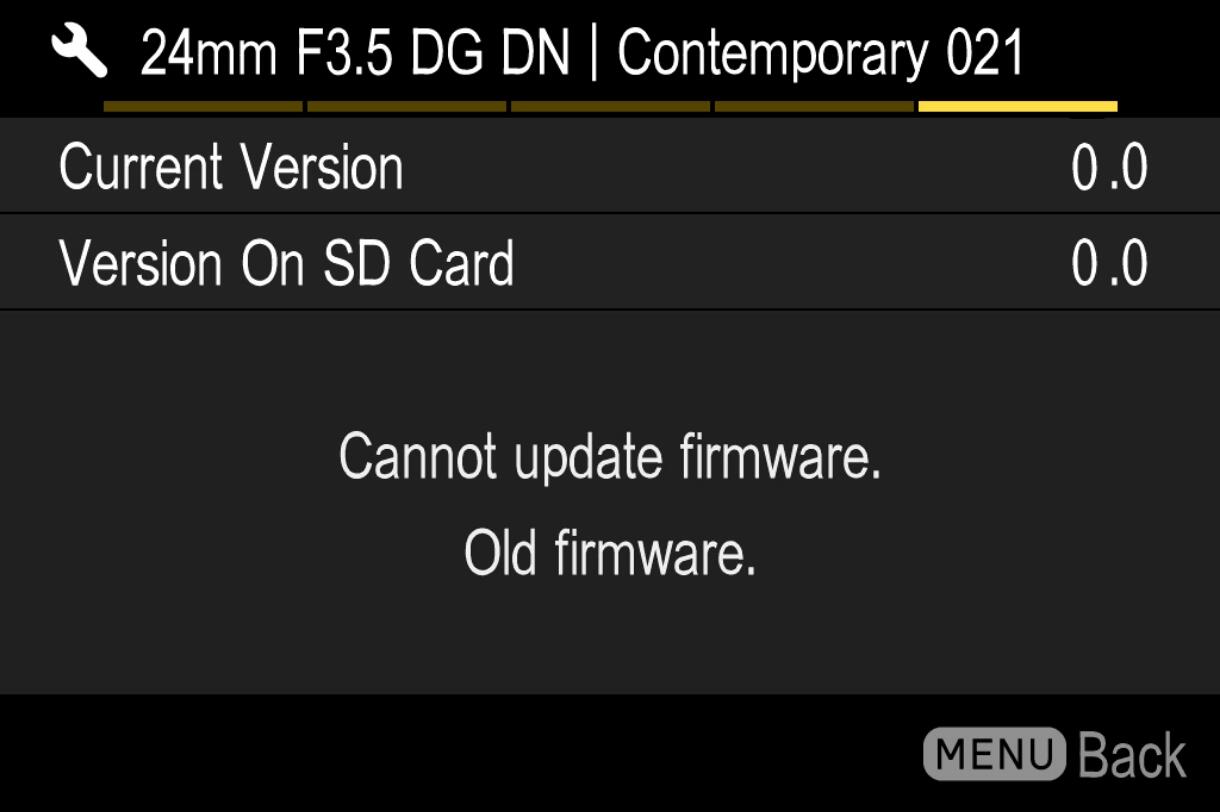Select the fourth setup page indicator
Viewport: 1220px width, 812px height.
pyautogui.click(x=814, y=105)
